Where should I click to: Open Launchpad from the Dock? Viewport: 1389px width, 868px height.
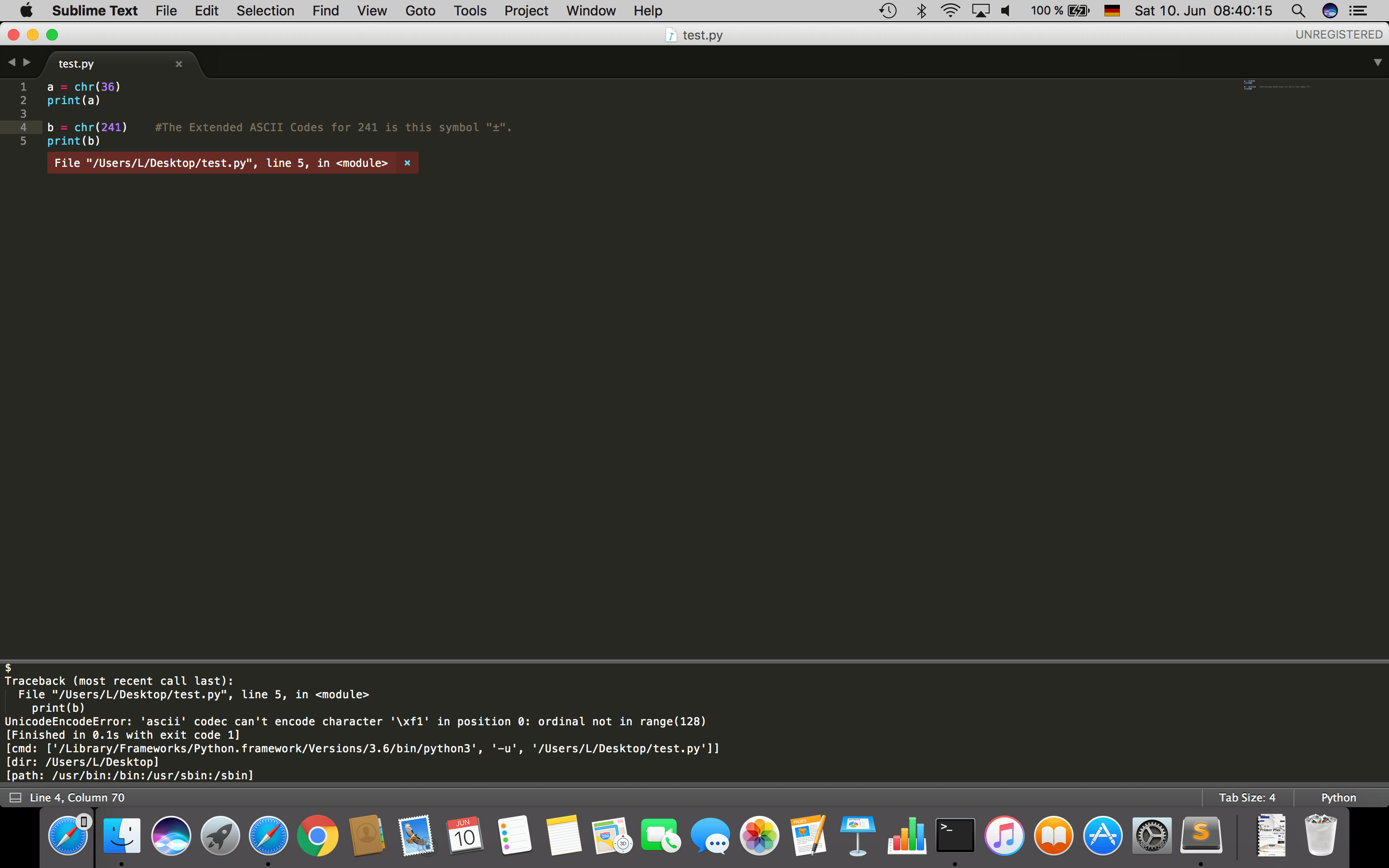tap(219, 835)
